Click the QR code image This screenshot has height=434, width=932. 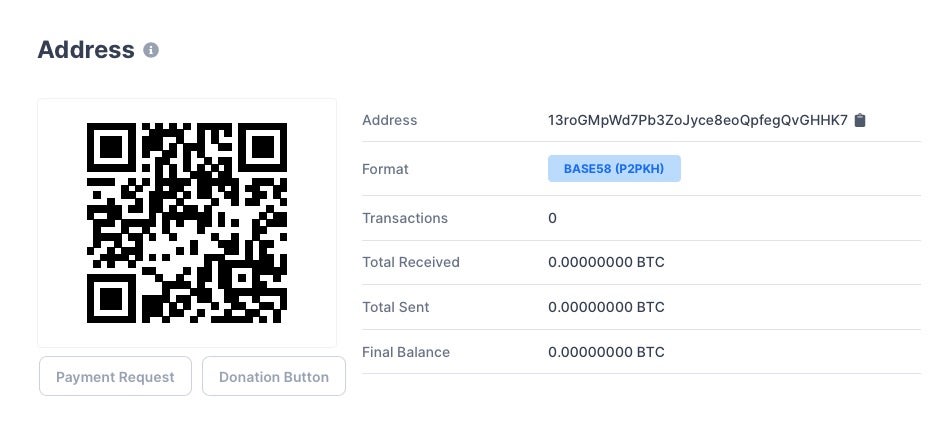pos(187,223)
